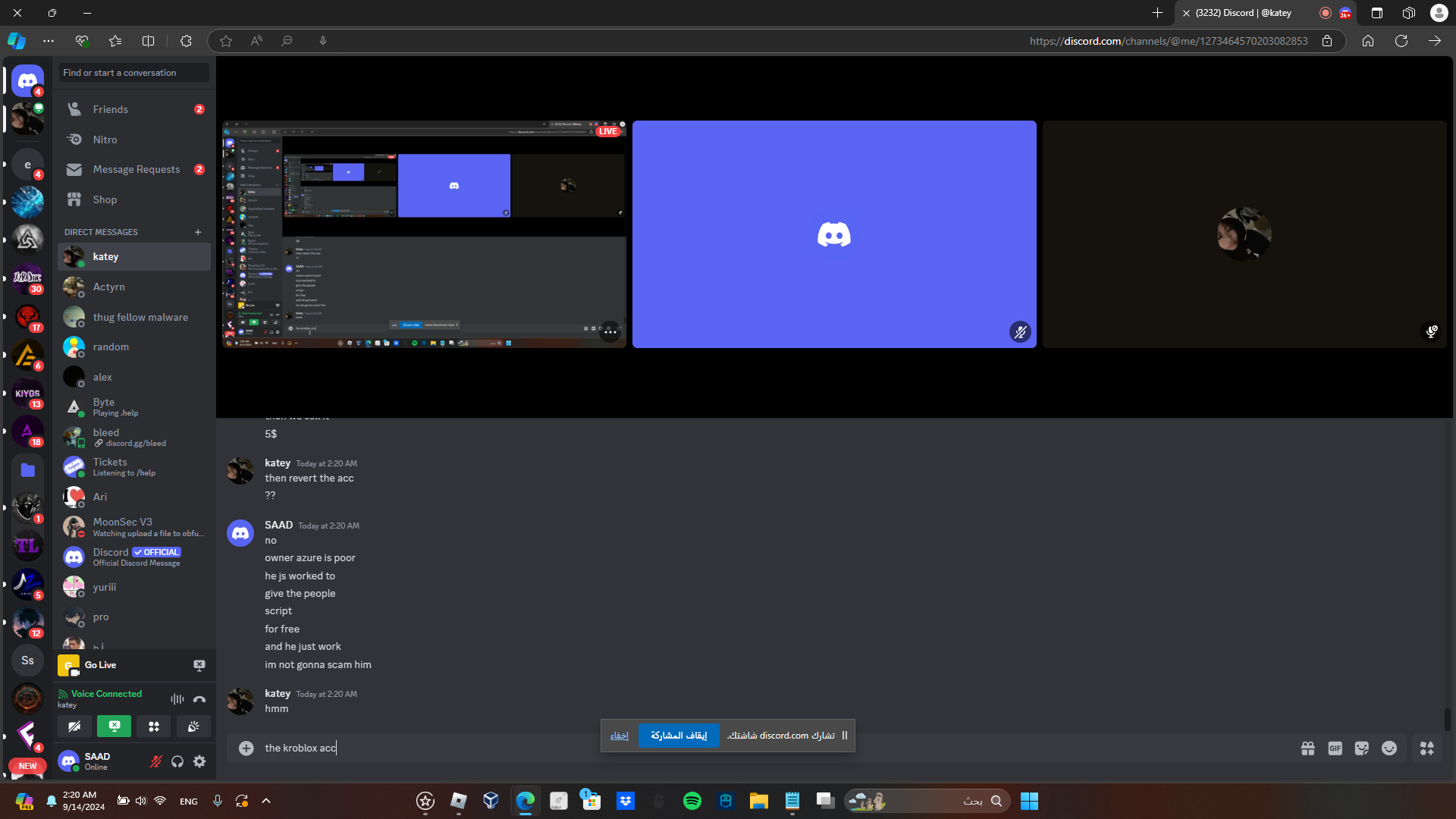Open Discord home direct messages icon
Viewport: 1456px width, 819px height.
pyautogui.click(x=28, y=80)
